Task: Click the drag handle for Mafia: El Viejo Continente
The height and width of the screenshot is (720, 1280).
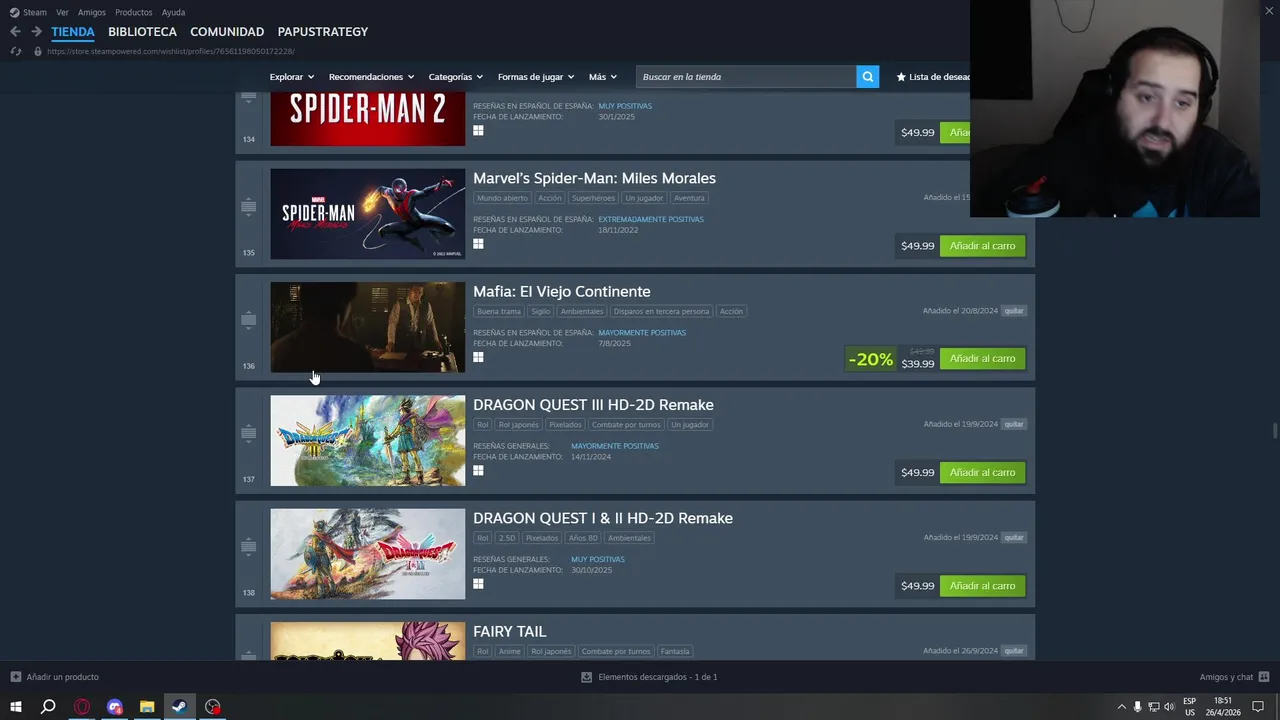Action: [x=249, y=320]
